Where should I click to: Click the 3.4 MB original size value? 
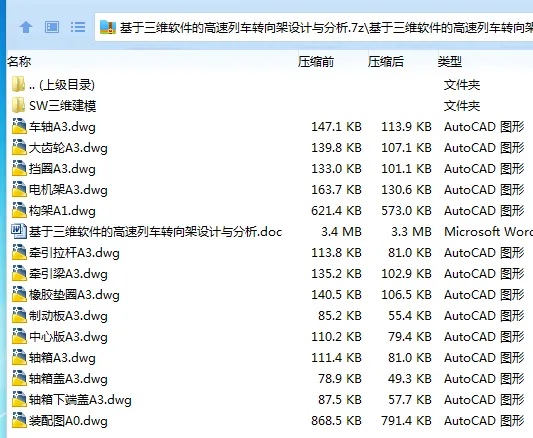pos(341,232)
